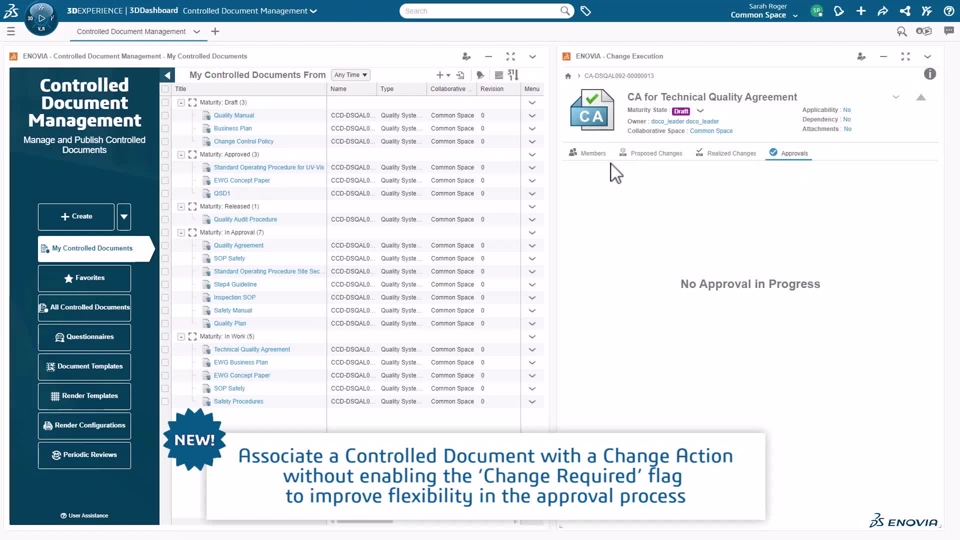Open row menu chevron for Quality Manual
Image resolution: width=960 pixels, height=540 pixels.
(532, 115)
